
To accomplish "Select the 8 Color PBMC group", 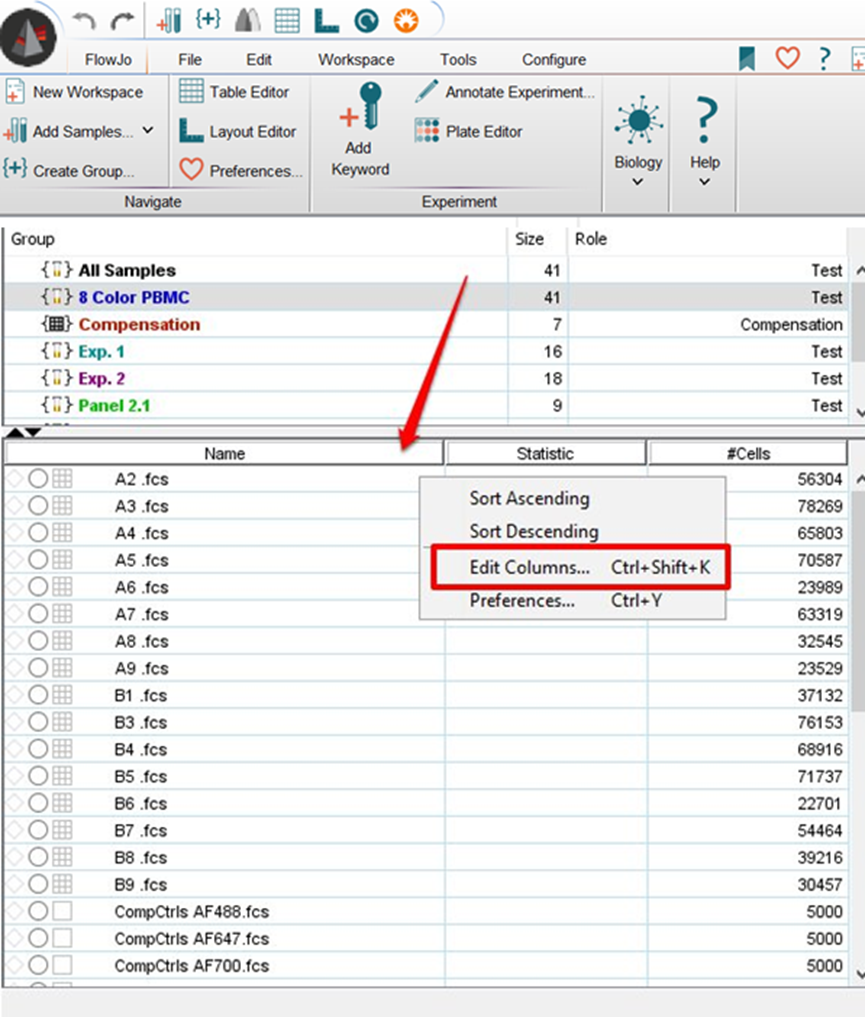I will coord(134,297).
